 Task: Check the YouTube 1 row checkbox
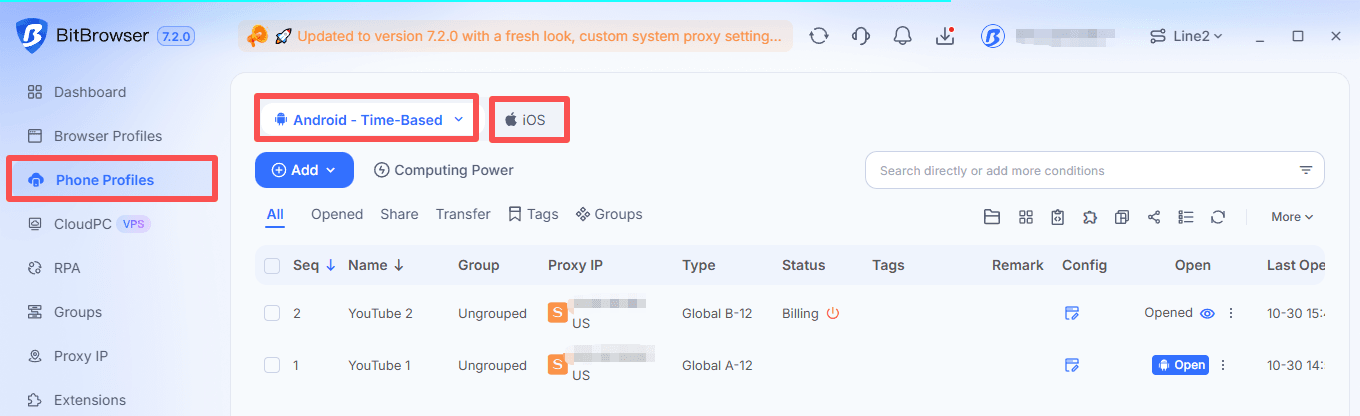point(272,365)
